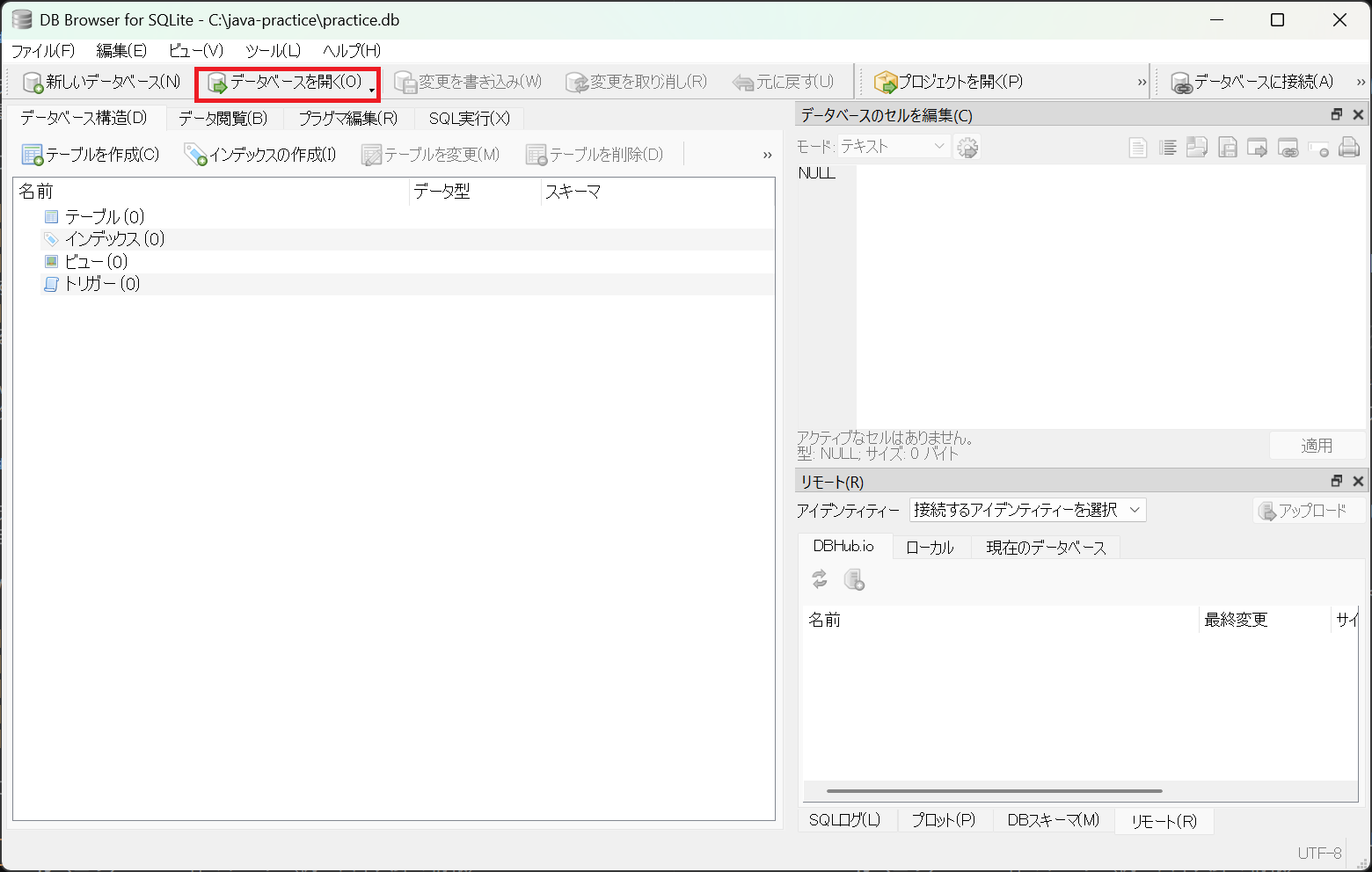Screen dimensions: 1372x872
Task: Close the リモート(R) panel
Action: pyautogui.click(x=1358, y=482)
